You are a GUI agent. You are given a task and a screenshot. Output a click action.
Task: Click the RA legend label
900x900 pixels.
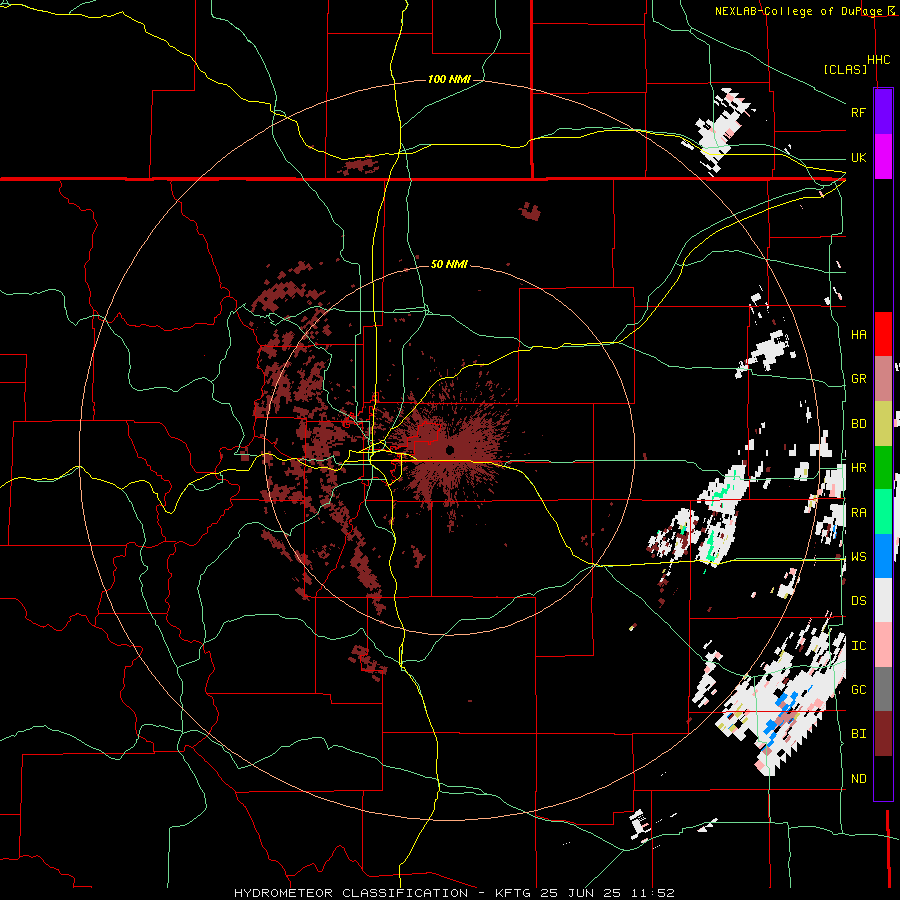(x=858, y=513)
